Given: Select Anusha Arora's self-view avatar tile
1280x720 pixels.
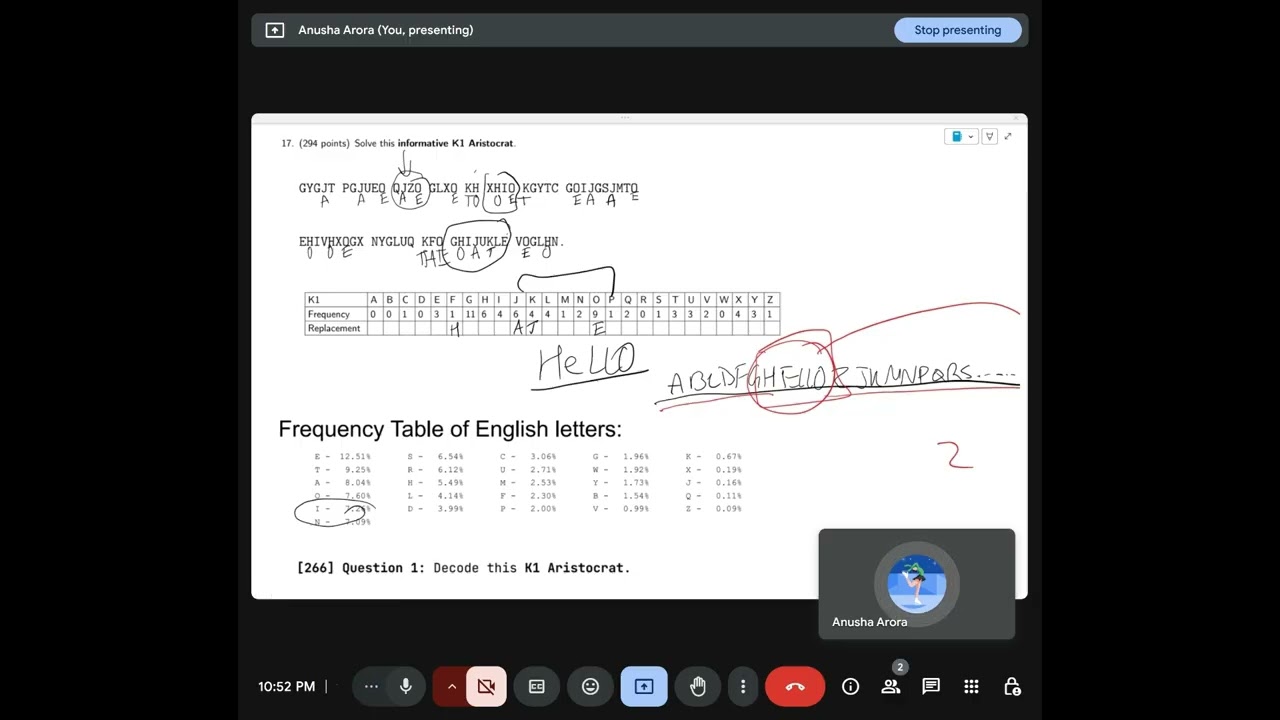Looking at the screenshot, I should [x=917, y=584].
